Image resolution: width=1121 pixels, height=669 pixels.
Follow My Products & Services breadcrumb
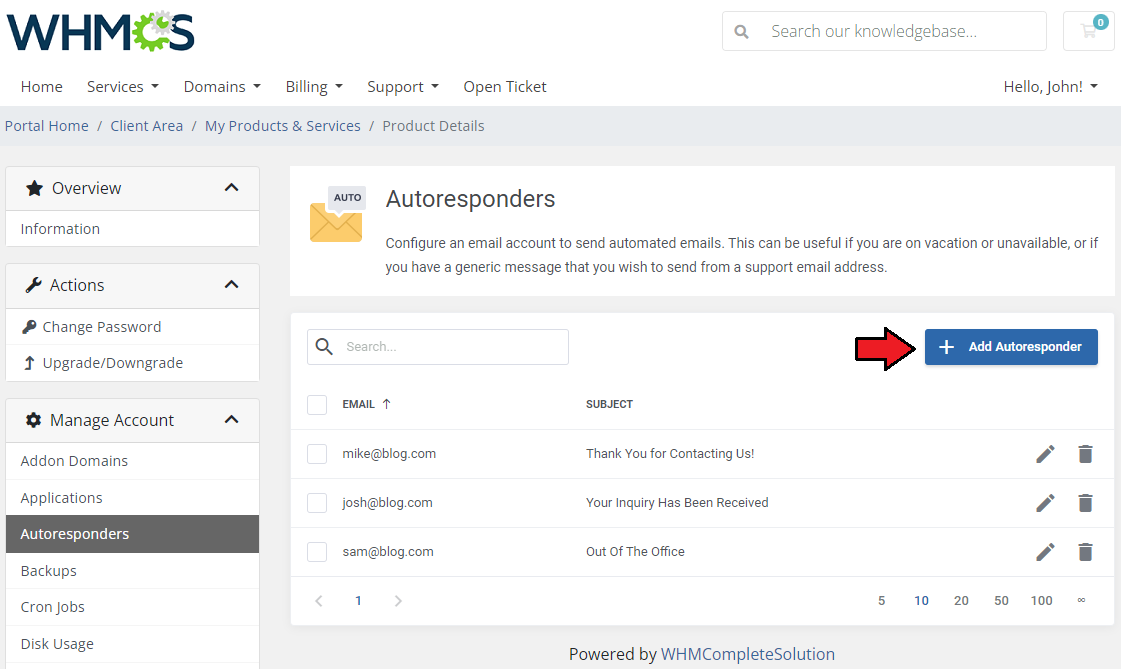tap(282, 126)
